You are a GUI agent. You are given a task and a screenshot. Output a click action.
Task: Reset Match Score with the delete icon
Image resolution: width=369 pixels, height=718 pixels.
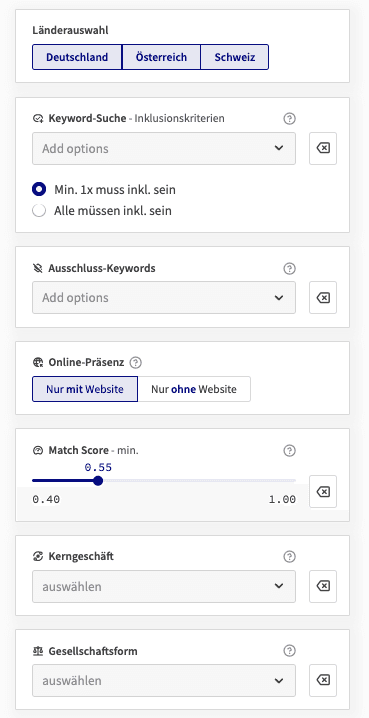[323, 492]
